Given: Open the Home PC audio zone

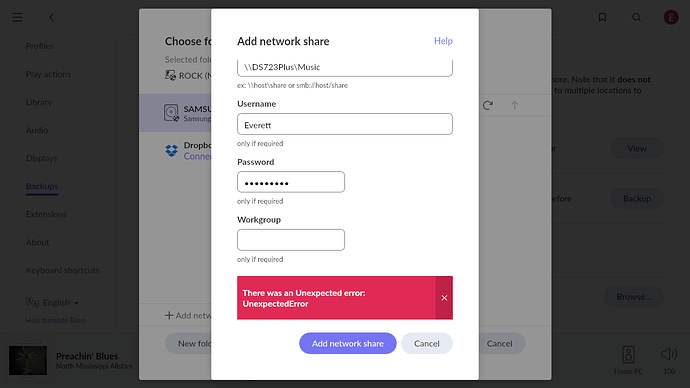Looking at the screenshot, I should [628, 360].
